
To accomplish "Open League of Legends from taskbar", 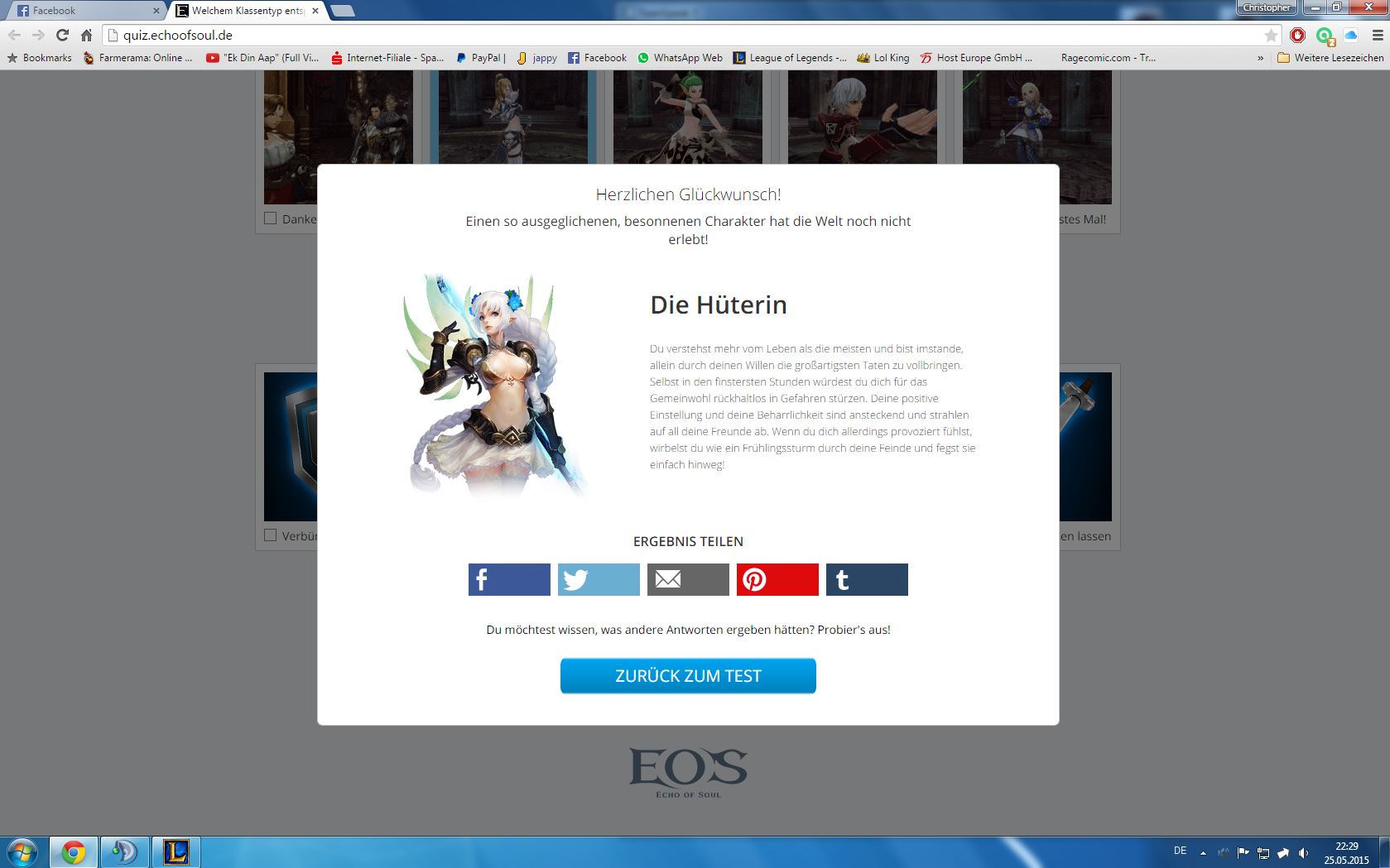I will [176, 852].
